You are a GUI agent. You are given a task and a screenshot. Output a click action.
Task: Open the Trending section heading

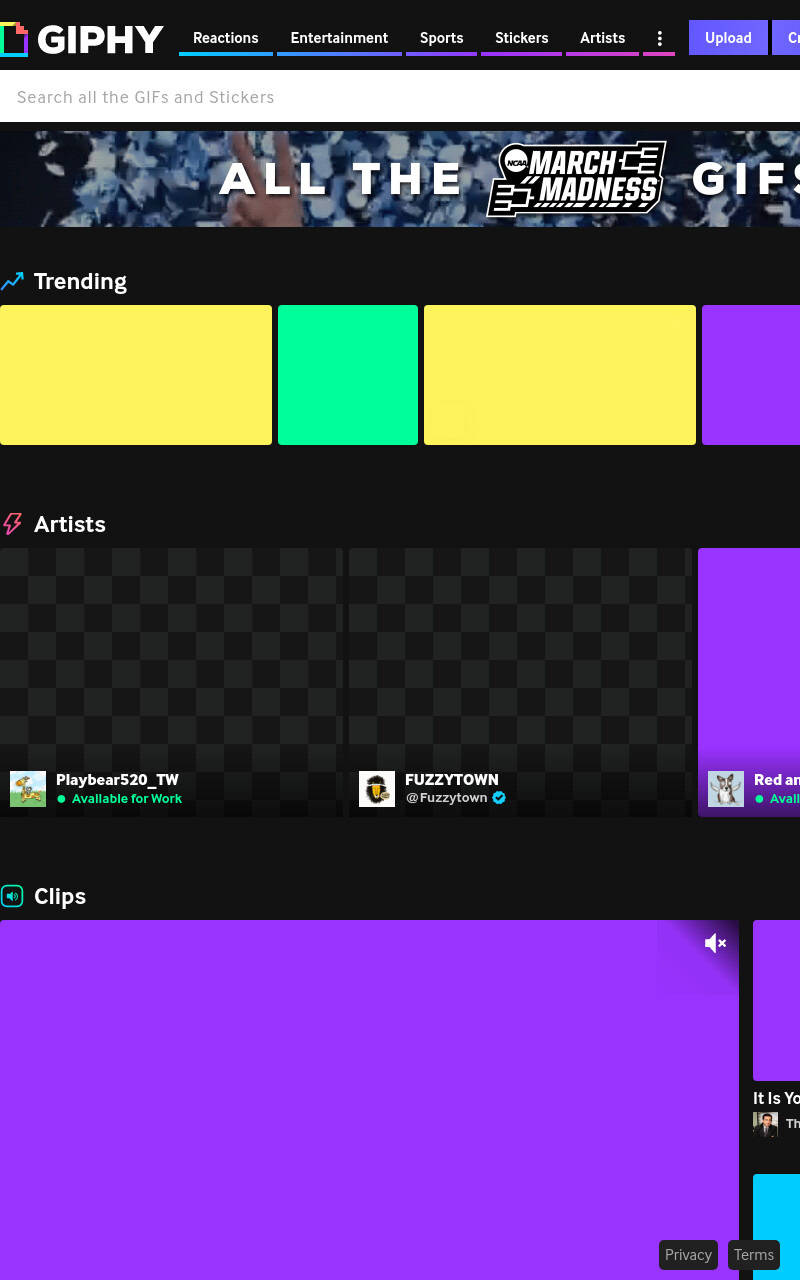click(x=80, y=281)
